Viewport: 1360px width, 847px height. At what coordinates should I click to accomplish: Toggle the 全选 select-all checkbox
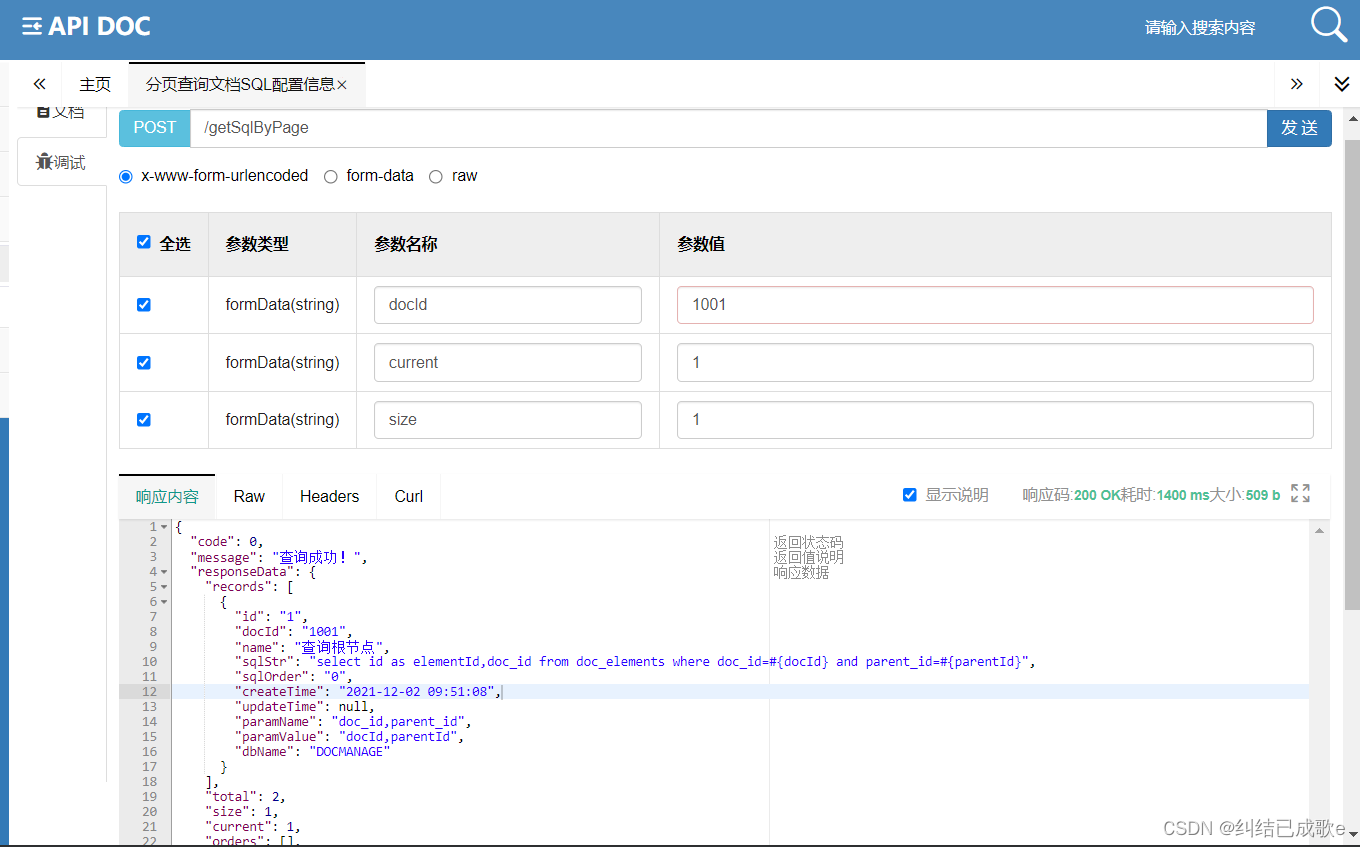[144, 242]
